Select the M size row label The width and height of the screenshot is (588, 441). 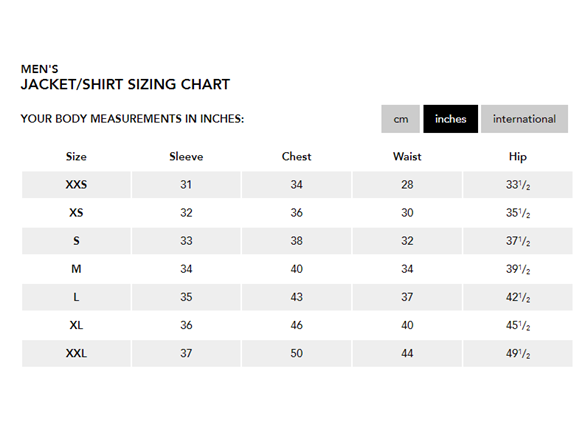76,269
